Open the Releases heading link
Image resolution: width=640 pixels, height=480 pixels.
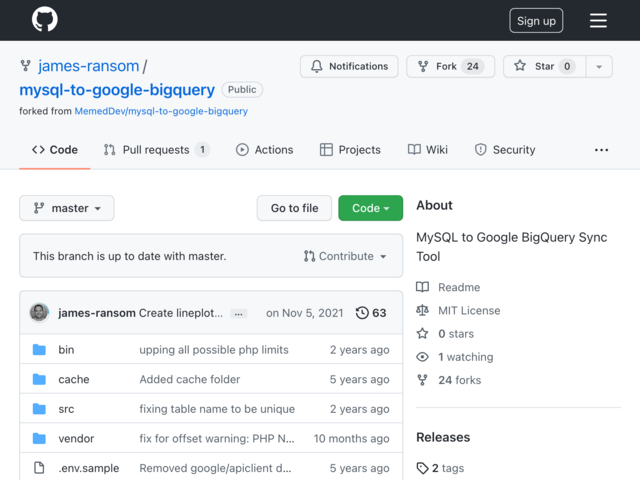(x=443, y=437)
